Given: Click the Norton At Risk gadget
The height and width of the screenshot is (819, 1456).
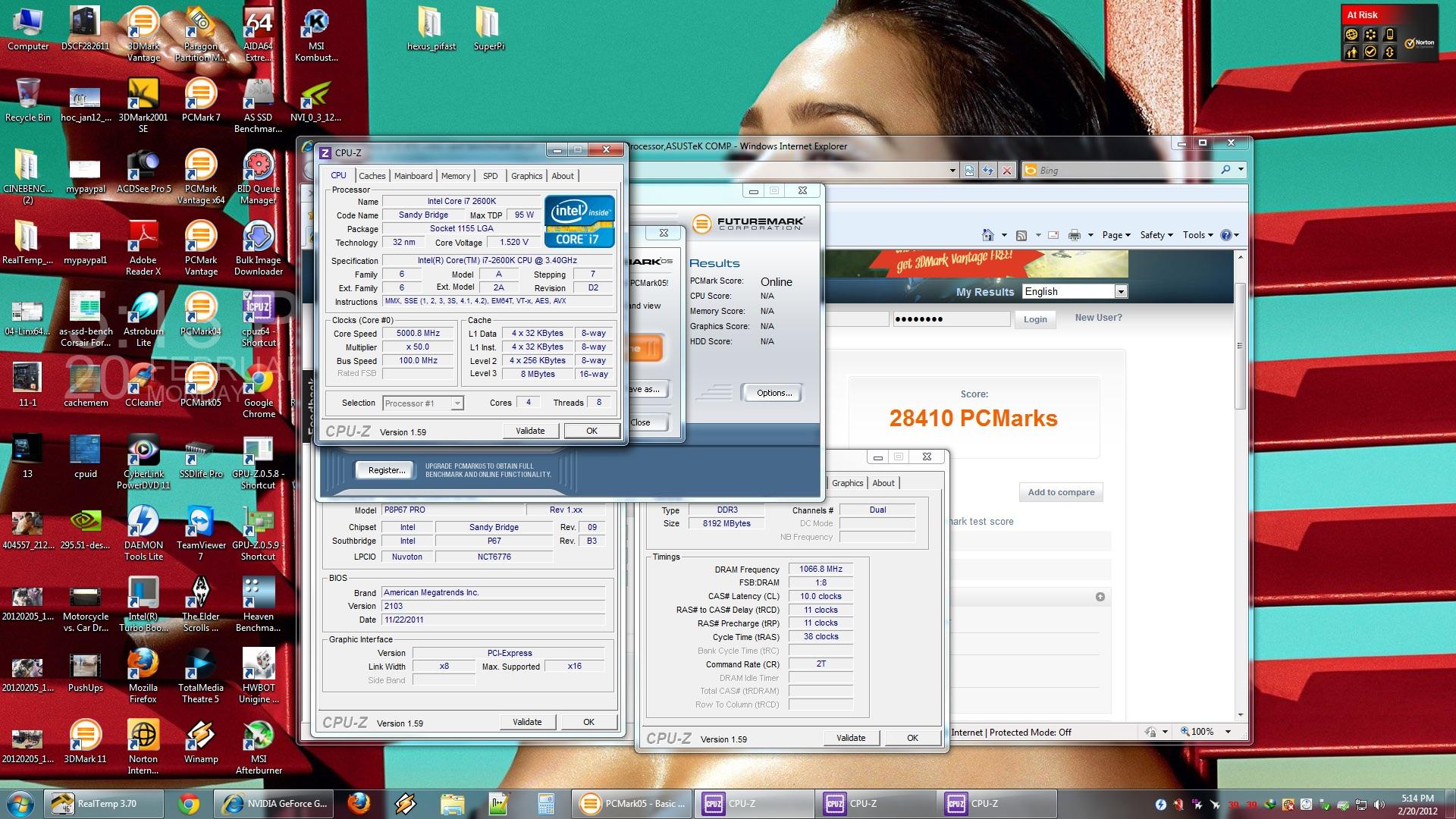Looking at the screenshot, I should (x=1389, y=33).
